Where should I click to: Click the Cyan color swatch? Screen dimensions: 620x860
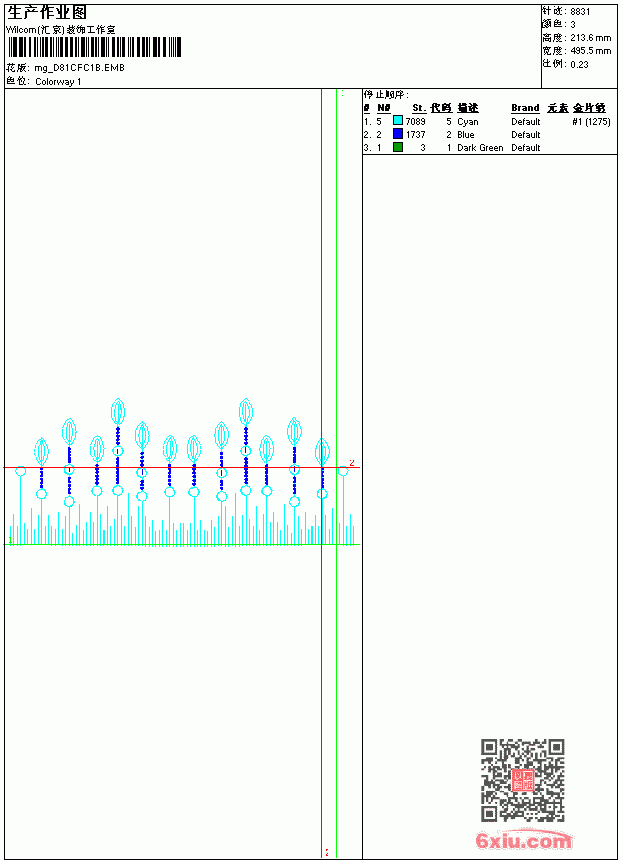coord(398,121)
